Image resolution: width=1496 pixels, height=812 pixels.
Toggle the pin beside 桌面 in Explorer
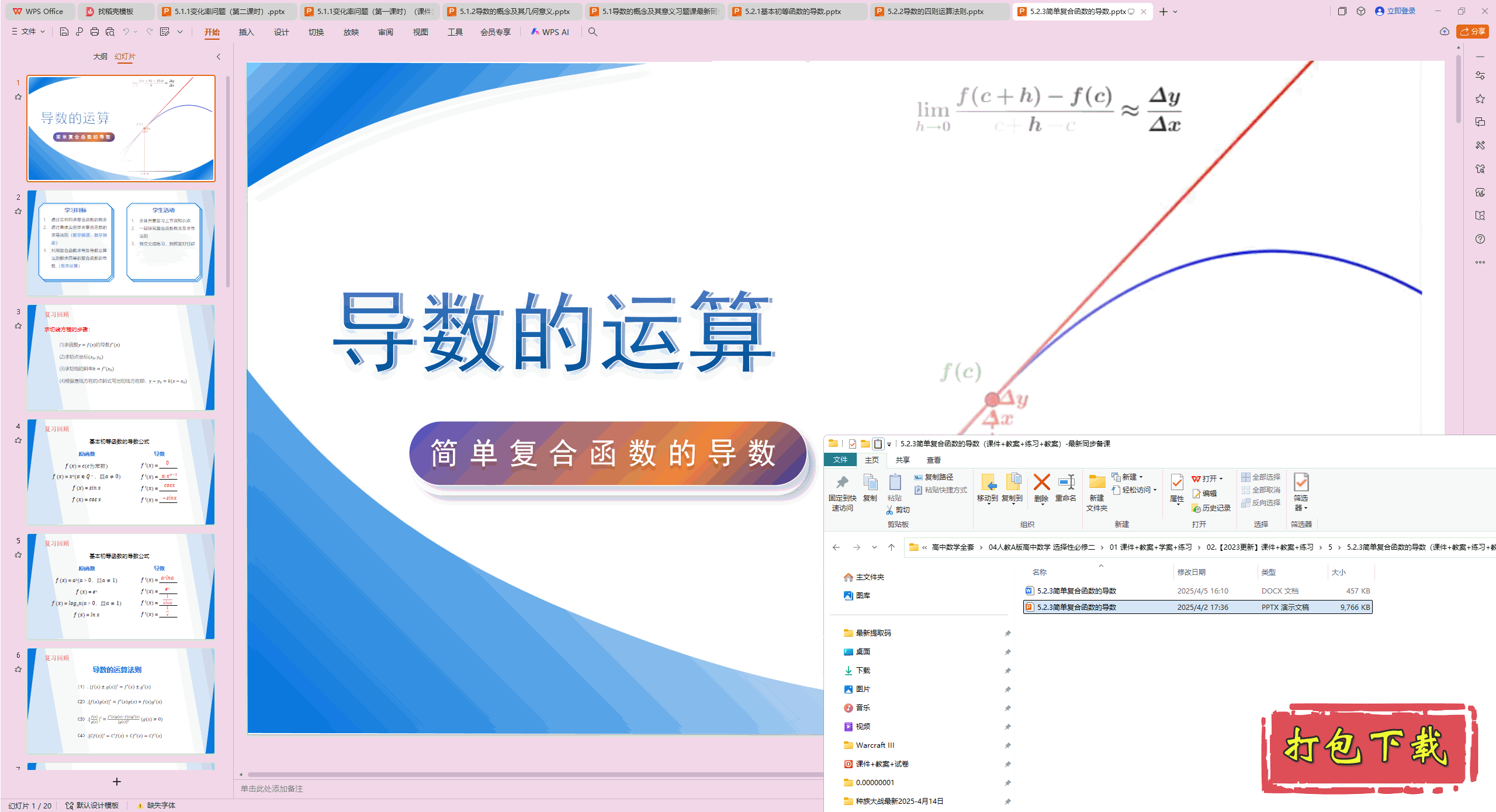point(1007,652)
